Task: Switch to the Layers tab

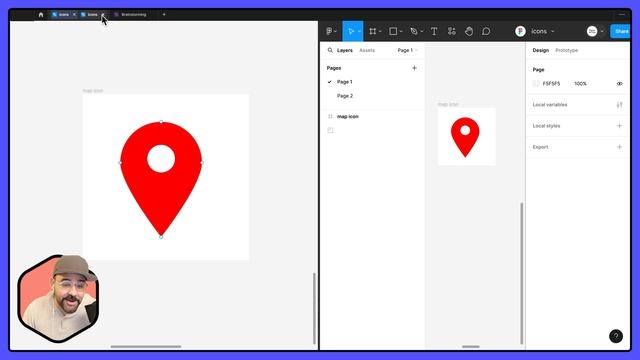Action: (344, 50)
